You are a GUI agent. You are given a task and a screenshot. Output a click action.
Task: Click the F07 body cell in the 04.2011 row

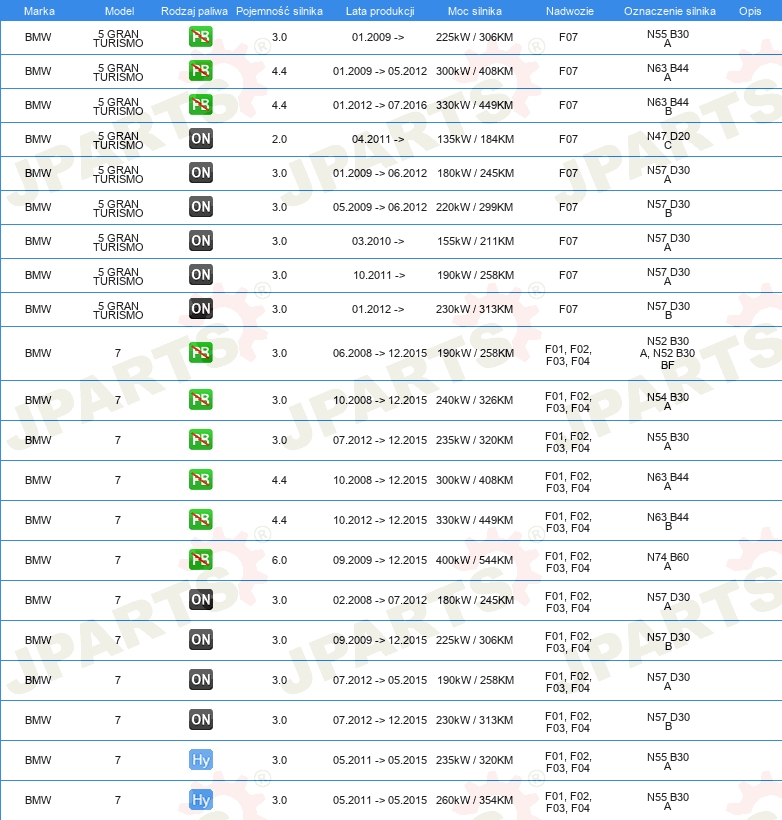point(568,139)
